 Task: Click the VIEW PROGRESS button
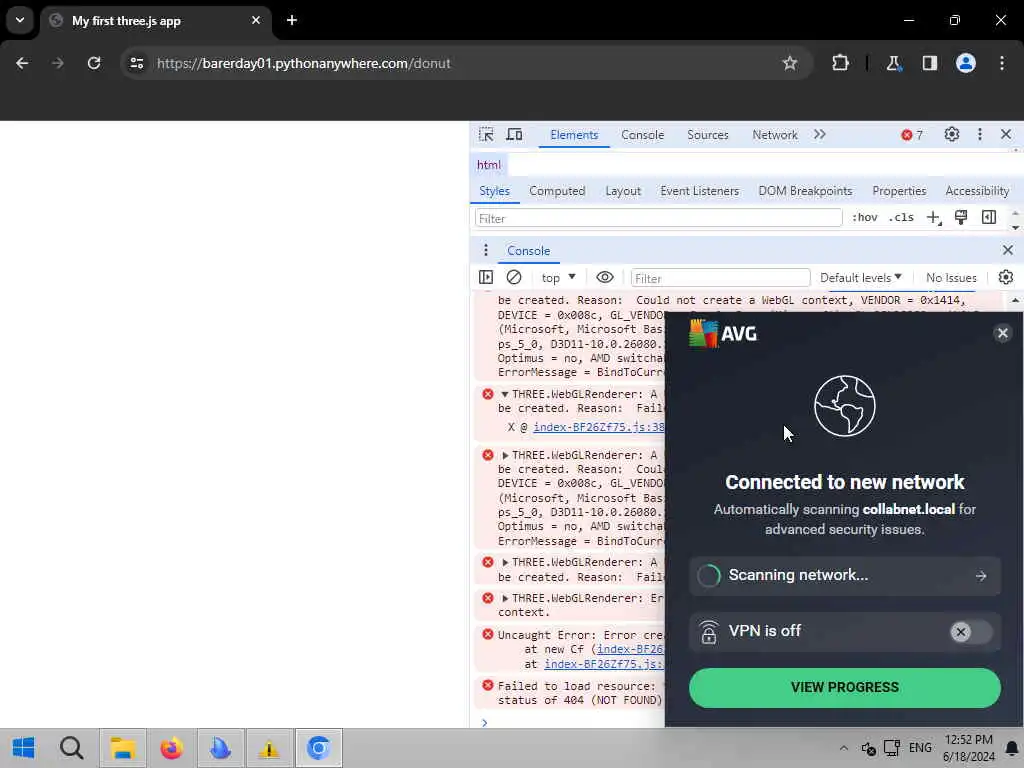[x=844, y=688]
